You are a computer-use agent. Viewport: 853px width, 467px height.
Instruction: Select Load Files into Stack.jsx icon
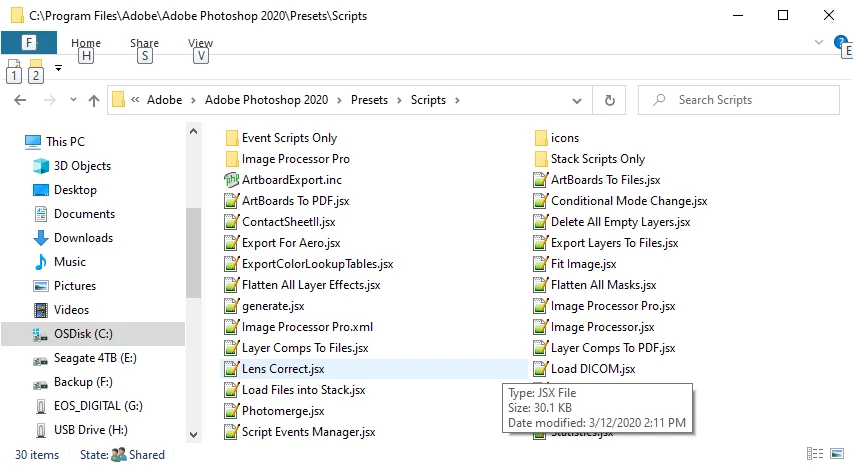(232, 390)
